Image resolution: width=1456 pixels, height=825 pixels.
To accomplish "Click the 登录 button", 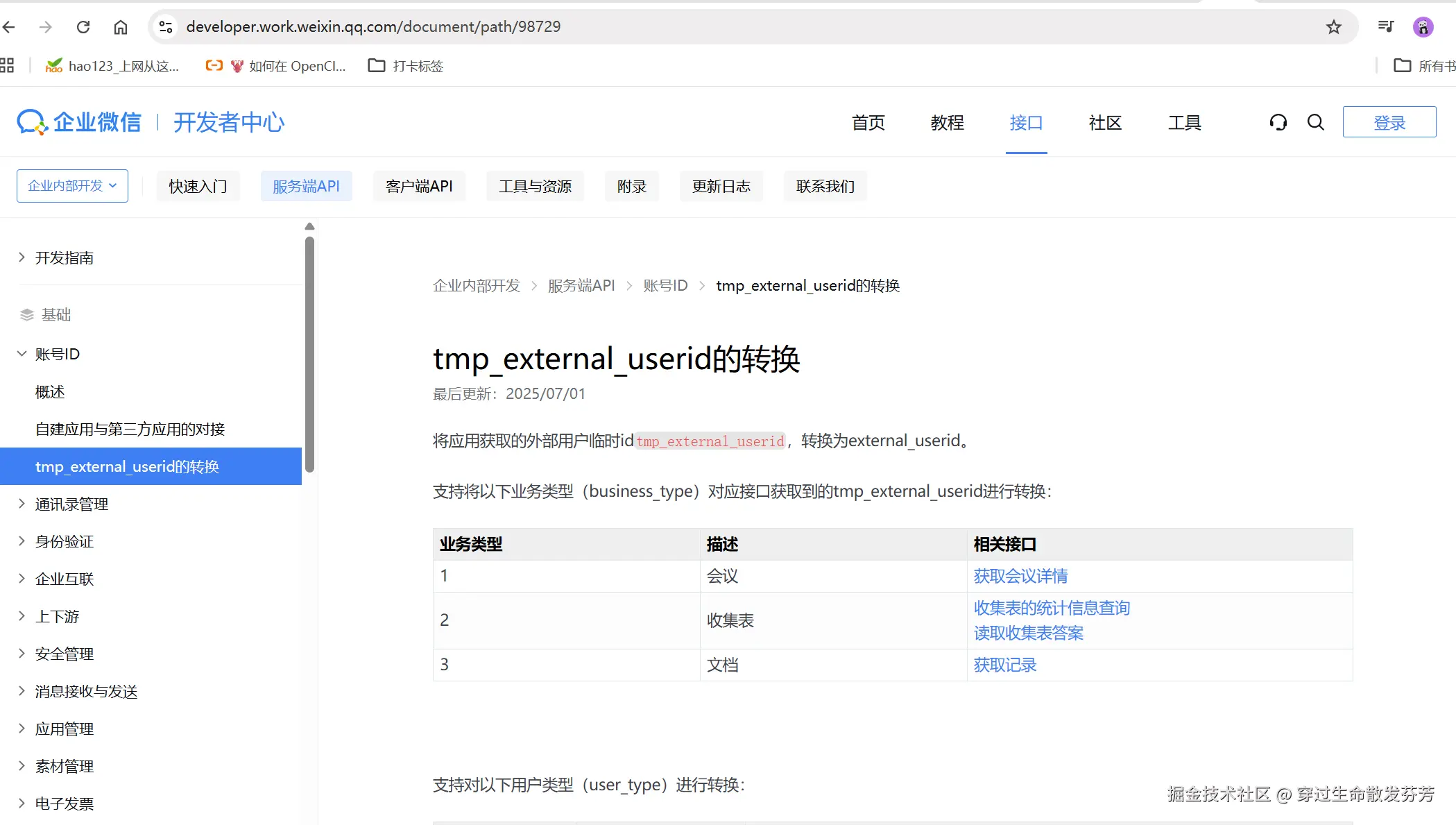I will point(1389,123).
